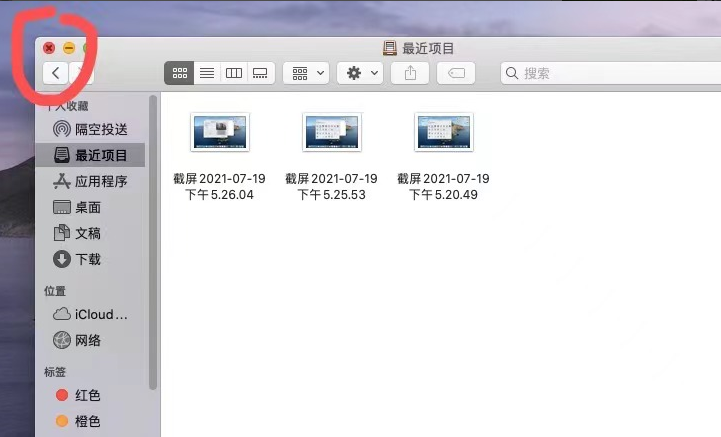Switch to list view mode
The height and width of the screenshot is (437, 721).
[207, 73]
